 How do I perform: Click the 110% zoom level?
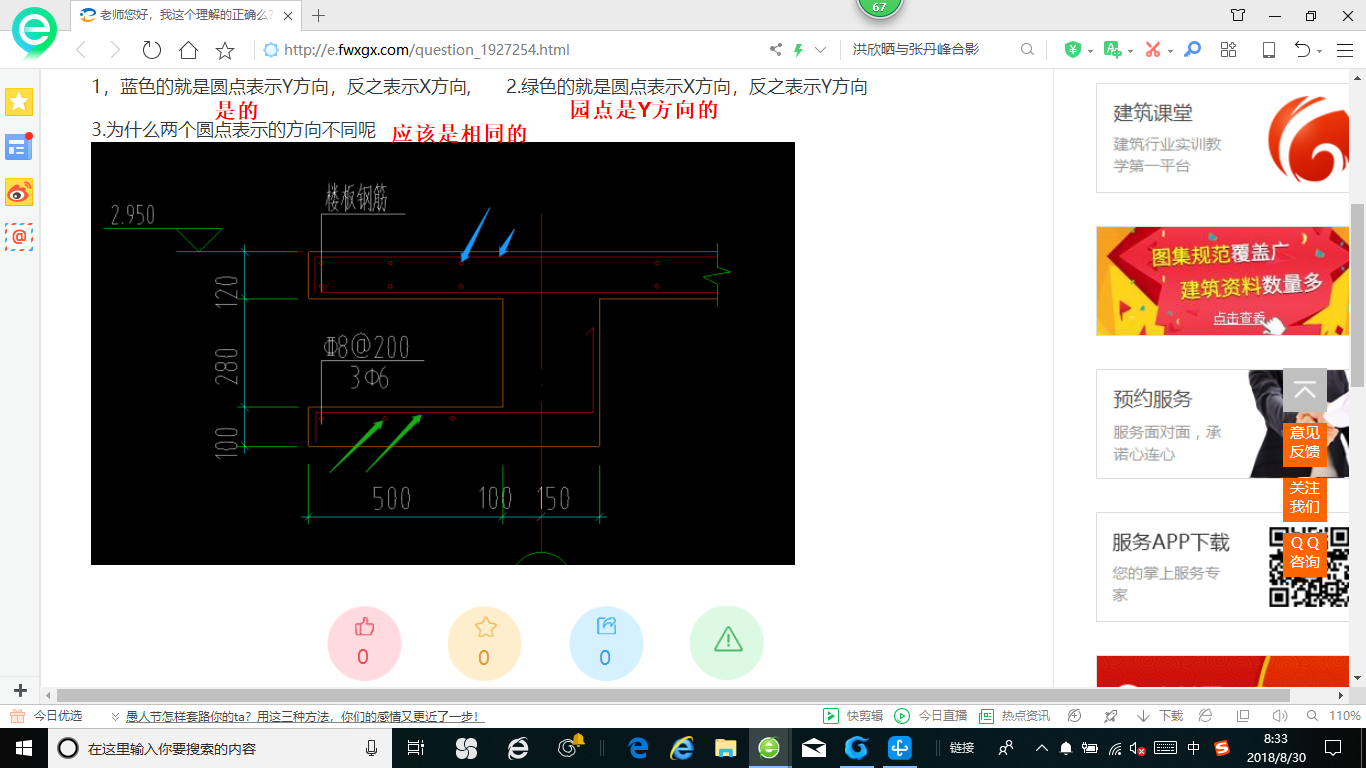tap(1345, 716)
